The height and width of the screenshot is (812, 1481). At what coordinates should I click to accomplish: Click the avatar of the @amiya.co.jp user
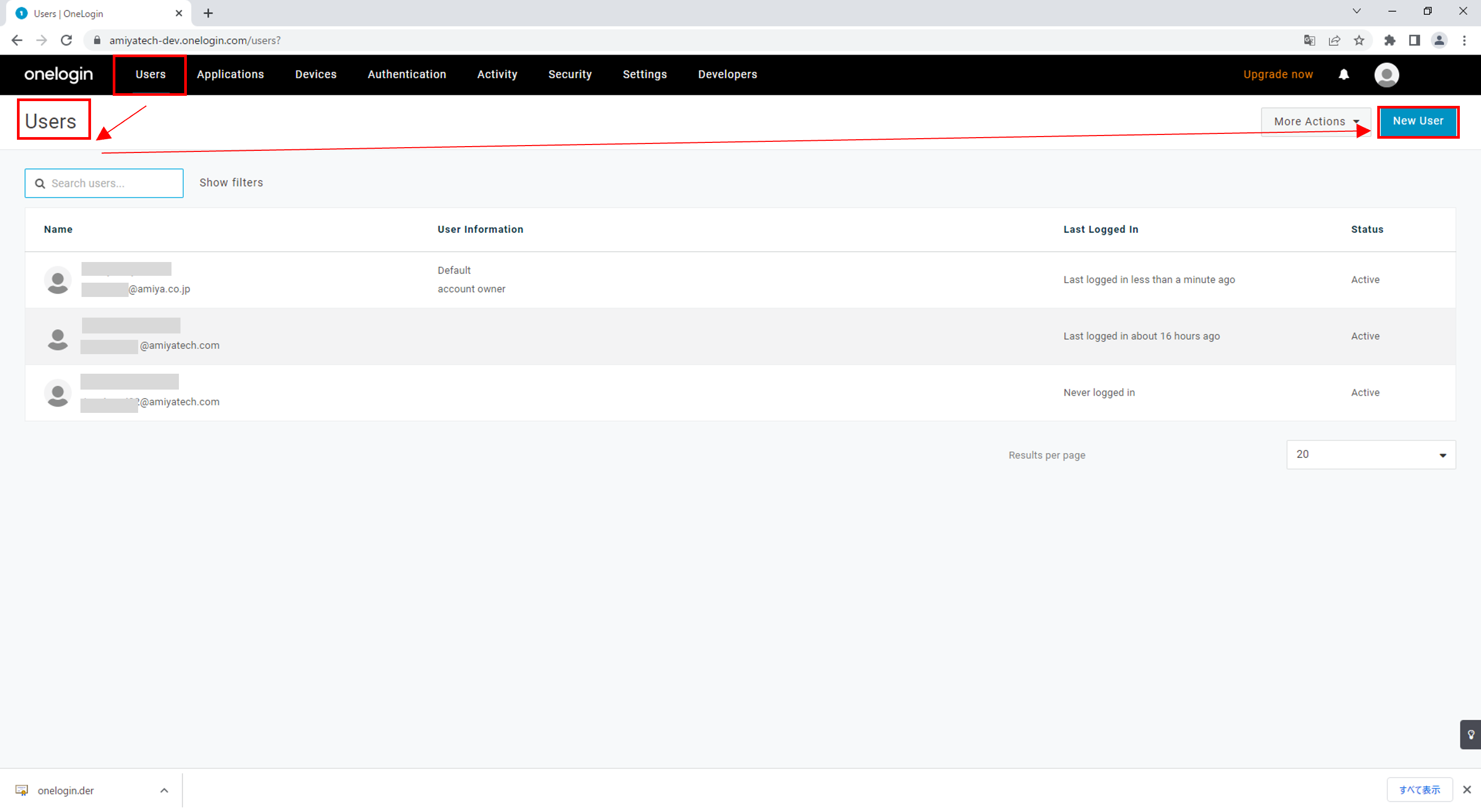[x=58, y=280]
